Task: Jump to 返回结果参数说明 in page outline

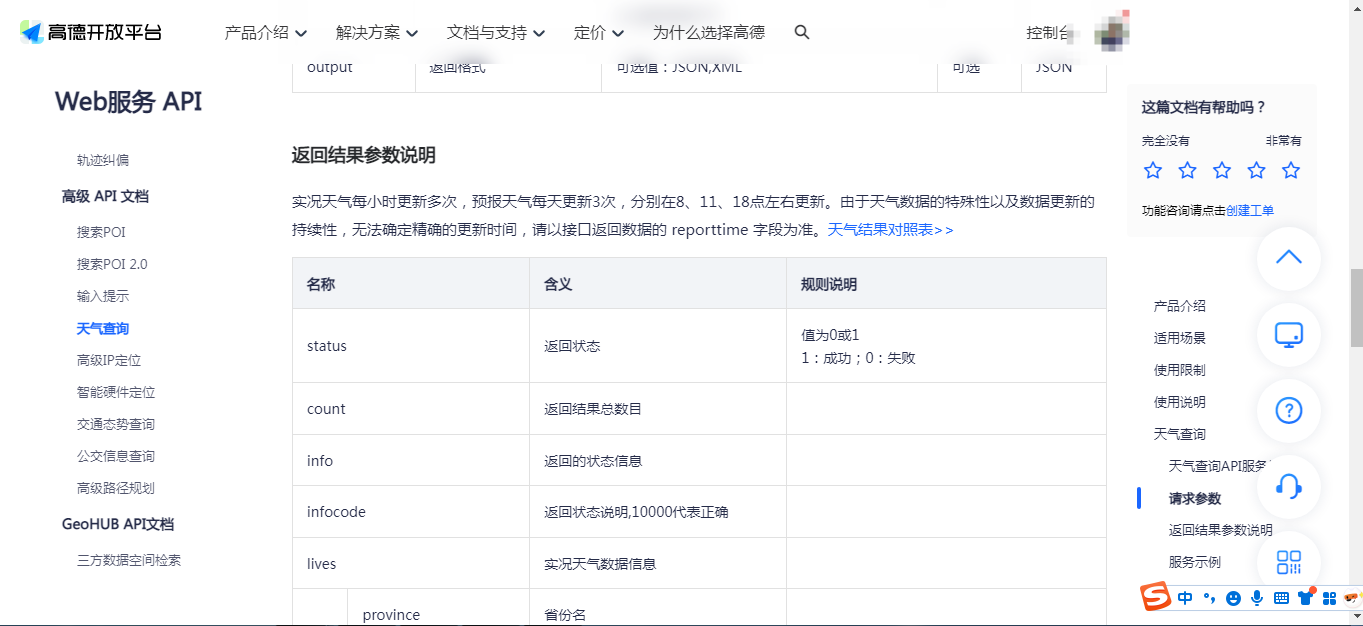Action: click(1221, 530)
